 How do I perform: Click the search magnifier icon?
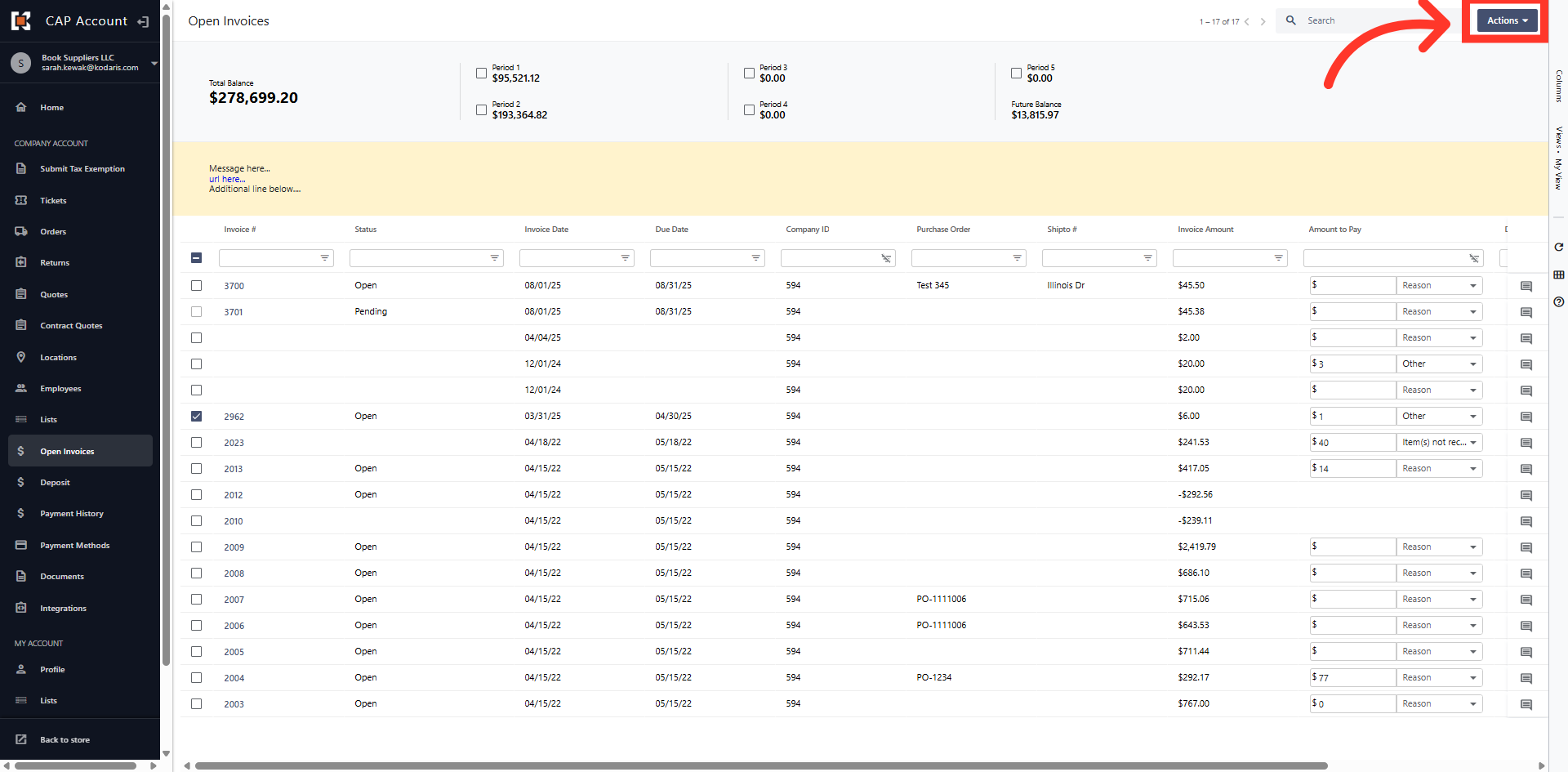[1290, 20]
